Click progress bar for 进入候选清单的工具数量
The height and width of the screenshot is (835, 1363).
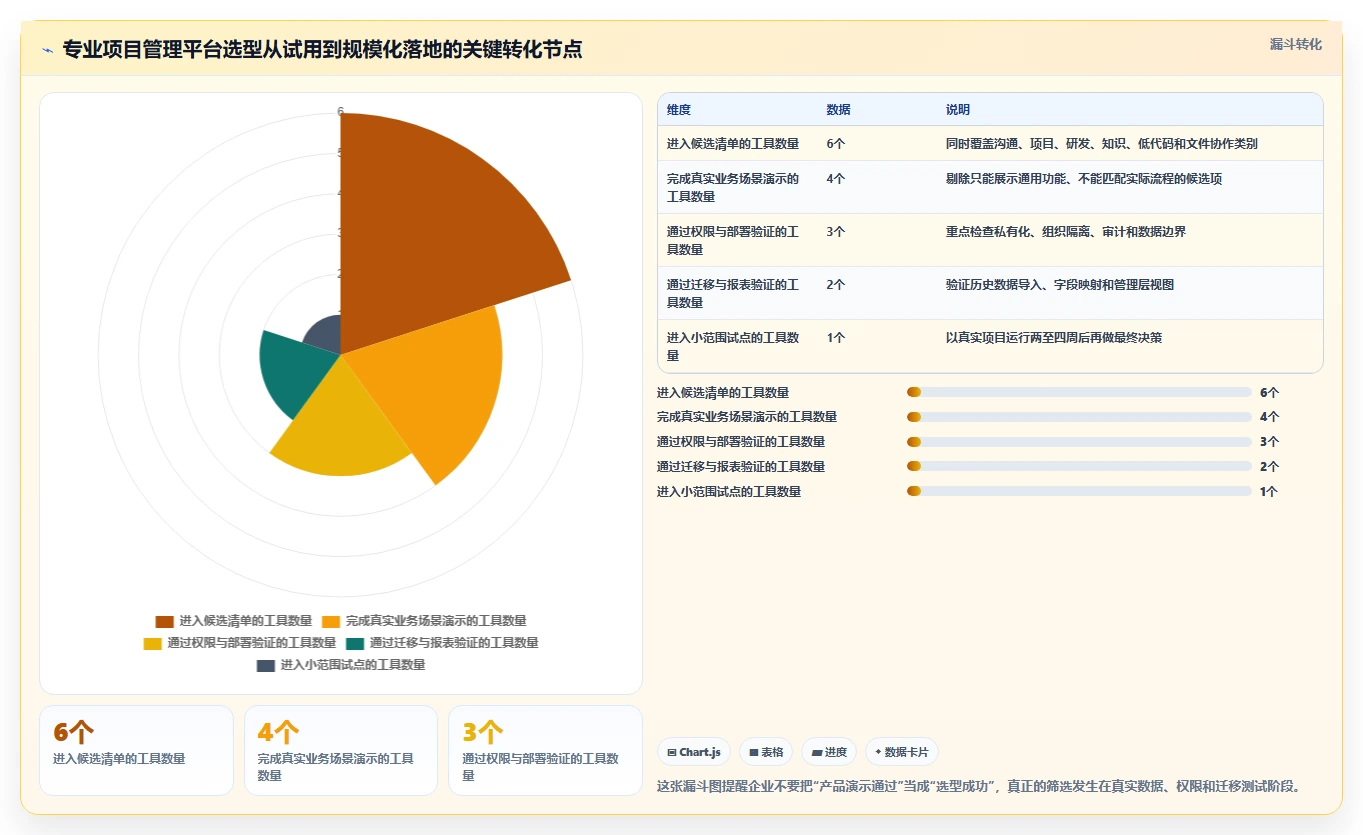pyautogui.click(x=1079, y=393)
